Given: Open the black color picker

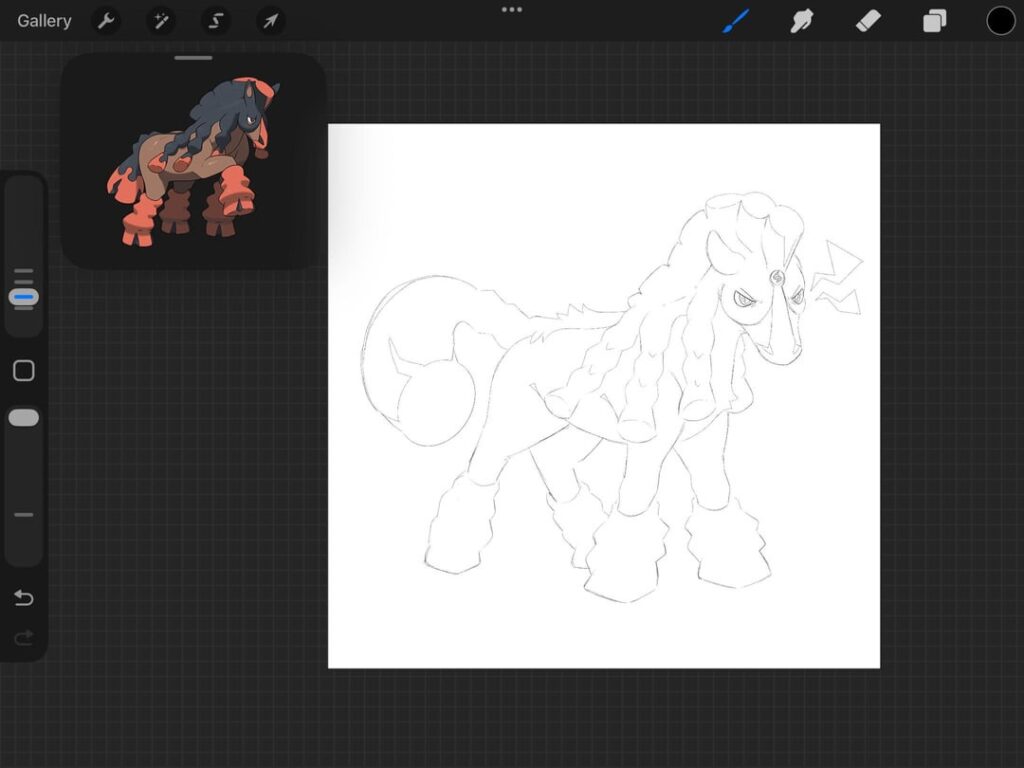Looking at the screenshot, I should (x=1000, y=21).
